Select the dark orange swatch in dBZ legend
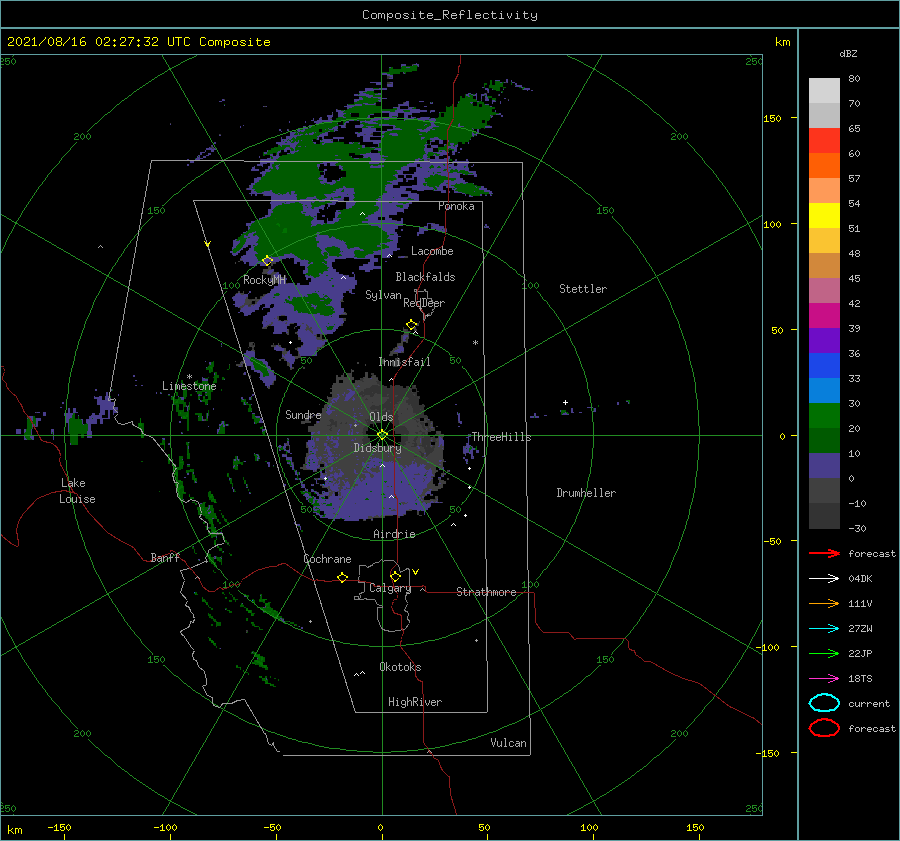This screenshot has height=841, width=900. pos(824,166)
